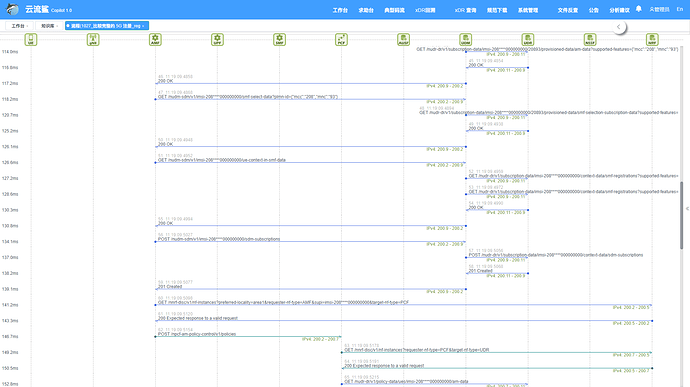The image size is (690, 387).
Task: Open the notifications bell
Action: point(639,9)
